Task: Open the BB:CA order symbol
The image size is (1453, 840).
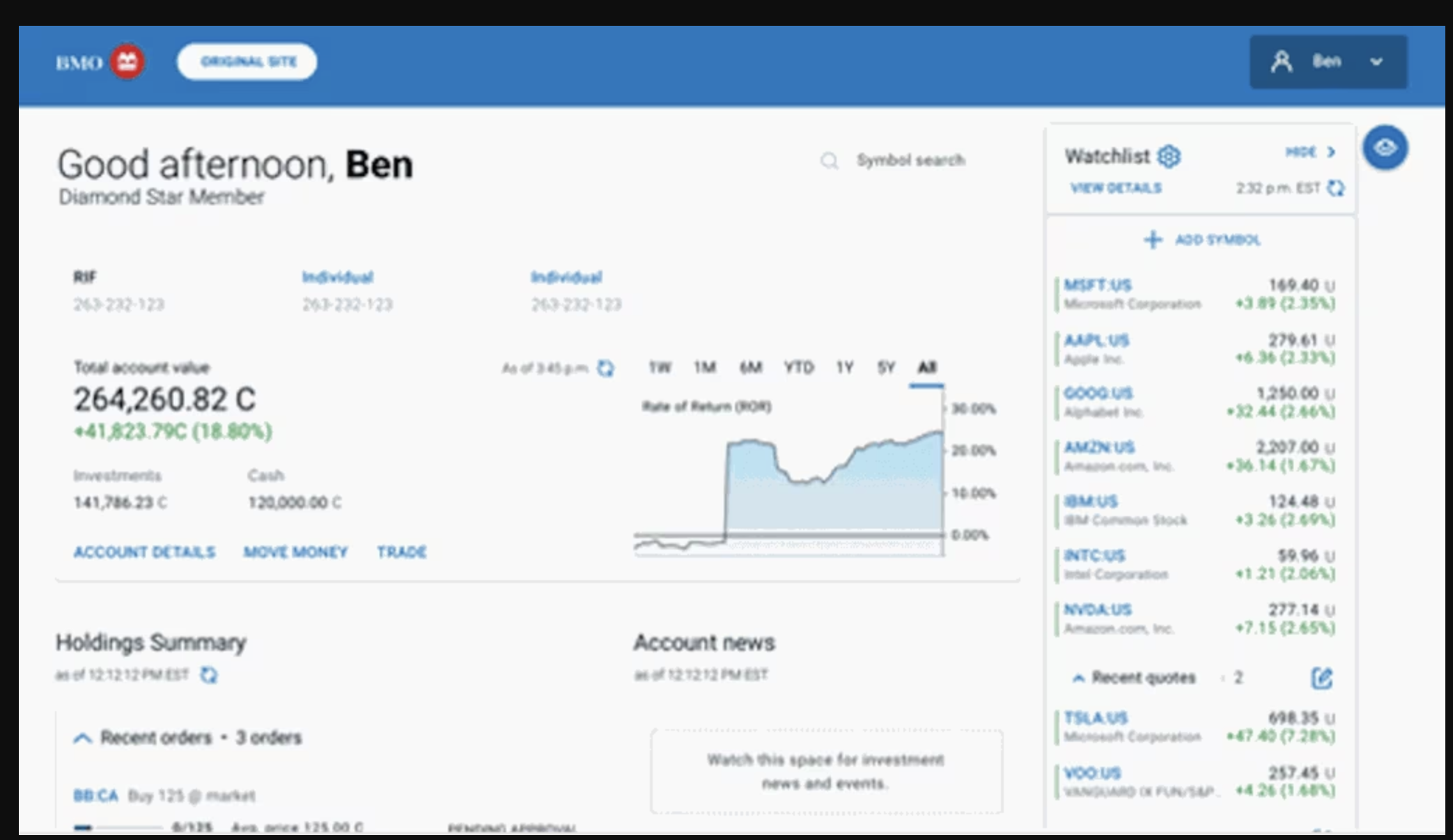Action: [x=95, y=795]
